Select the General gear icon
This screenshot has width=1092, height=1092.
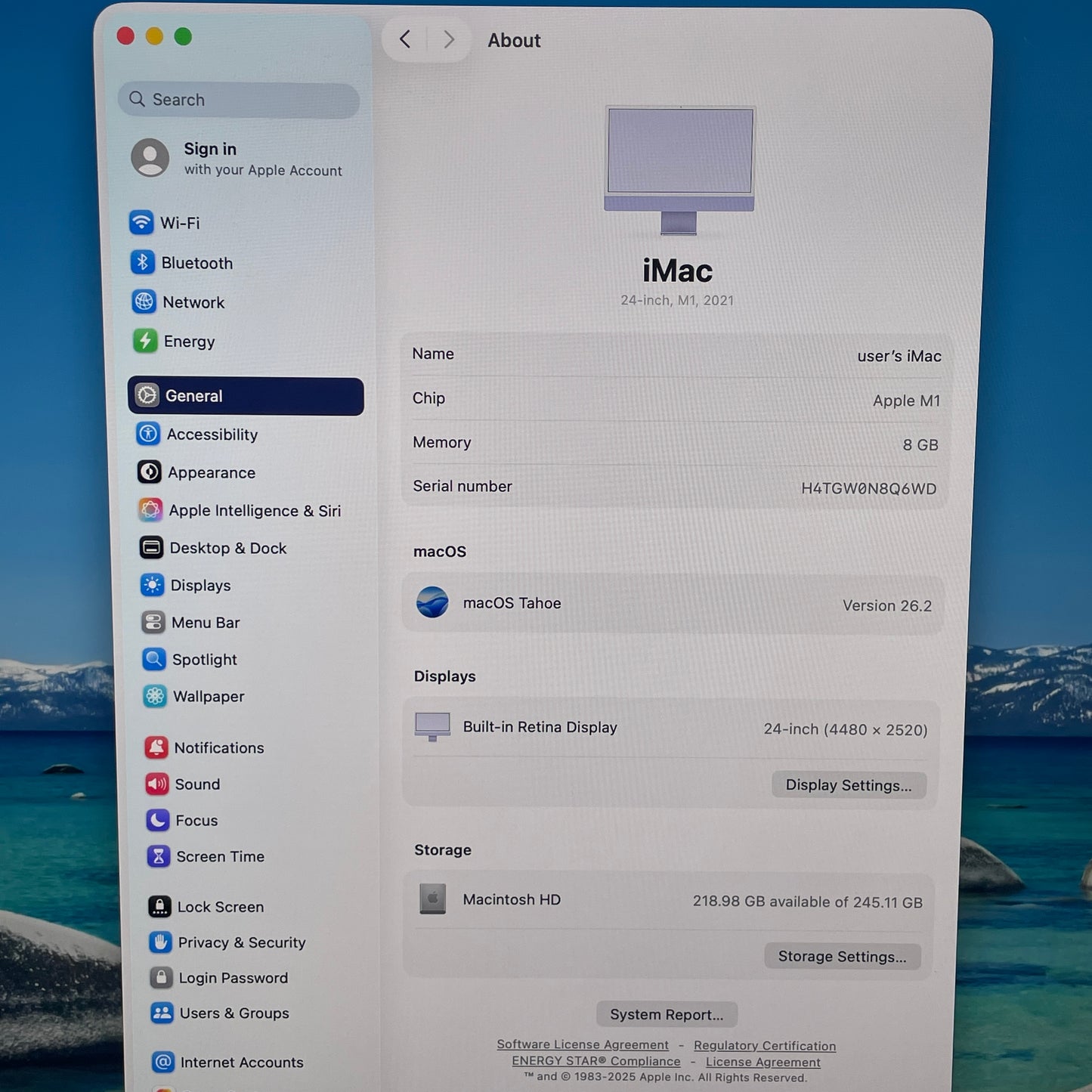point(147,395)
